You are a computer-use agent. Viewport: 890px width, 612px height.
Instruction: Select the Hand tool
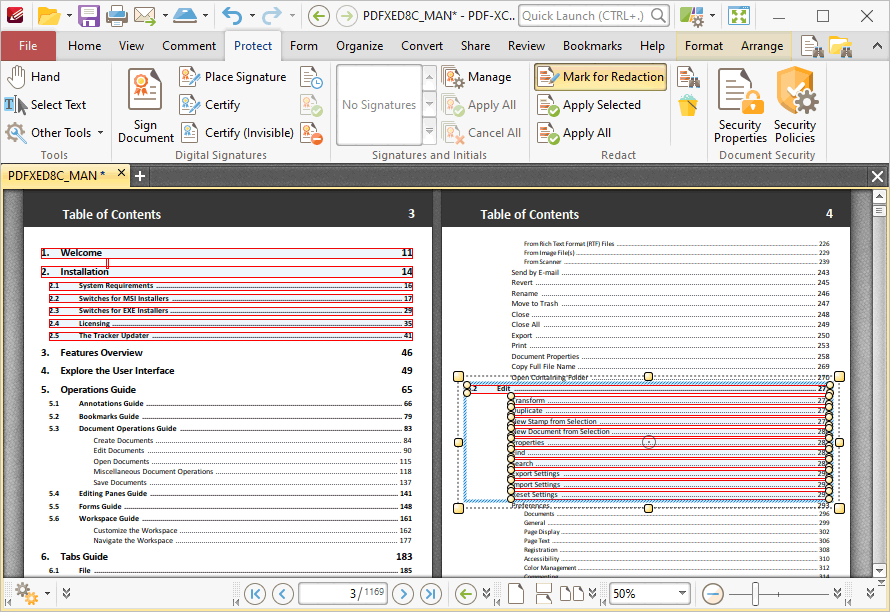(x=33, y=77)
